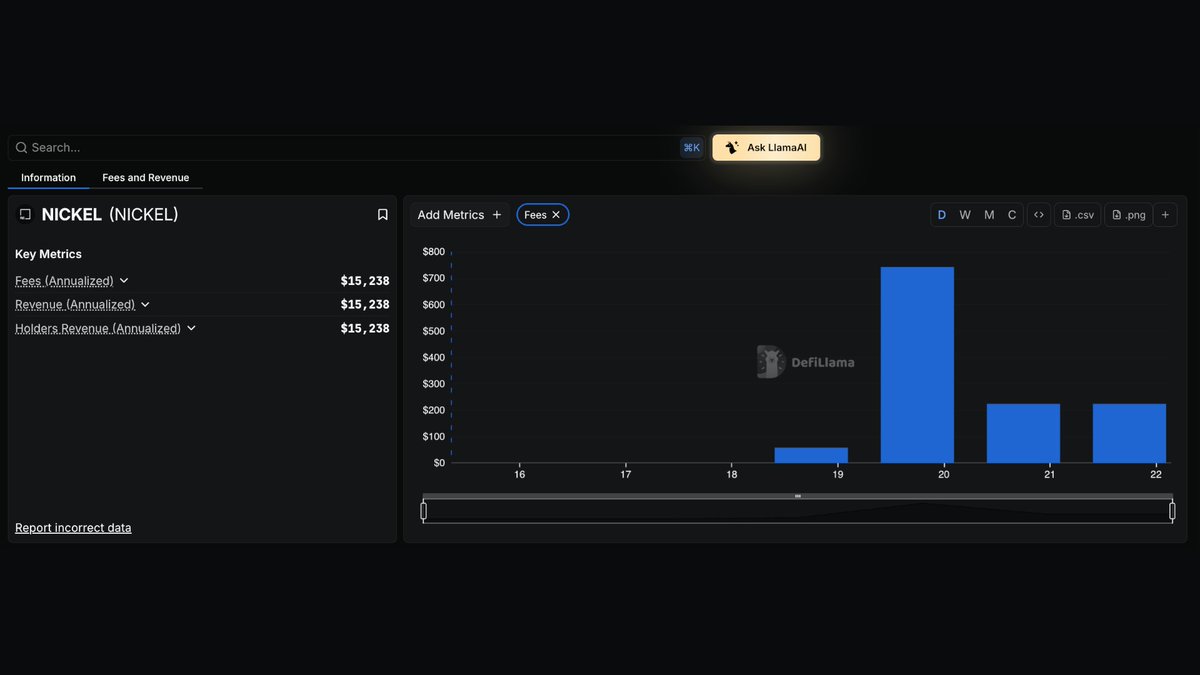This screenshot has height=675, width=1200.
Task: Open the embed code icon
Action: [x=1039, y=215]
